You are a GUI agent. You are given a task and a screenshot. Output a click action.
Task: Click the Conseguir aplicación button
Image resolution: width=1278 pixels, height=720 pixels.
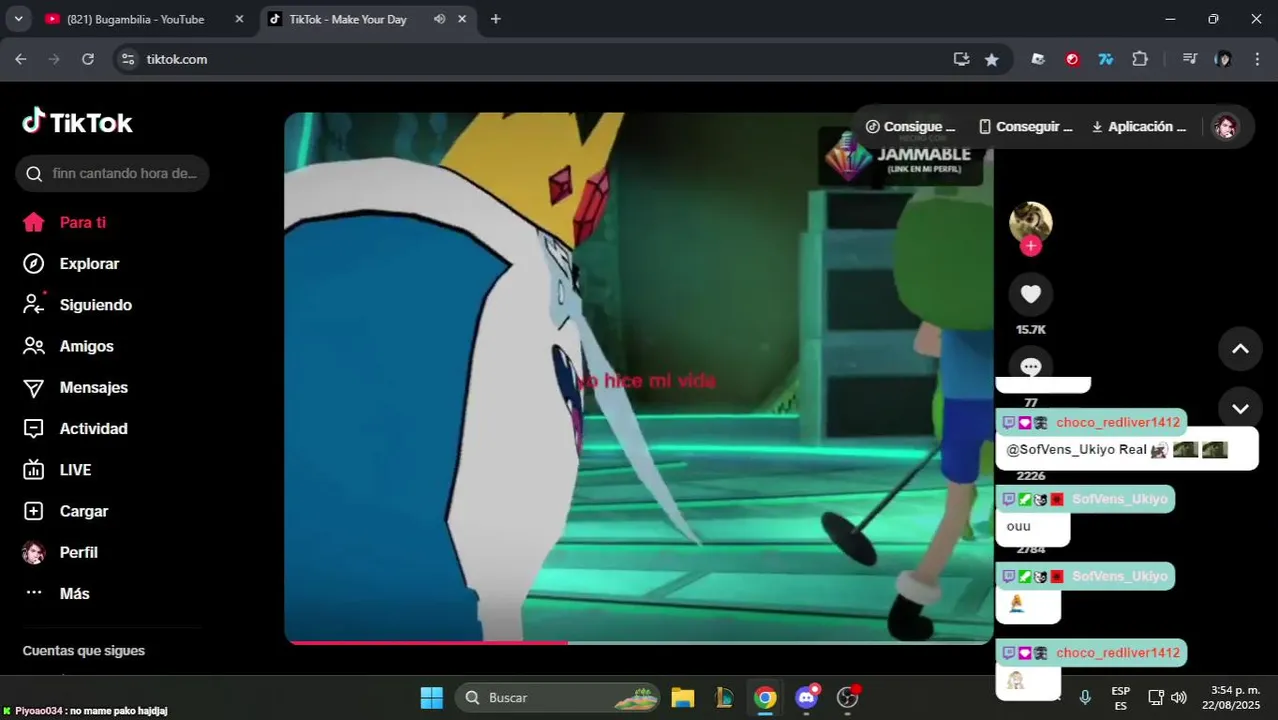(x=1025, y=127)
